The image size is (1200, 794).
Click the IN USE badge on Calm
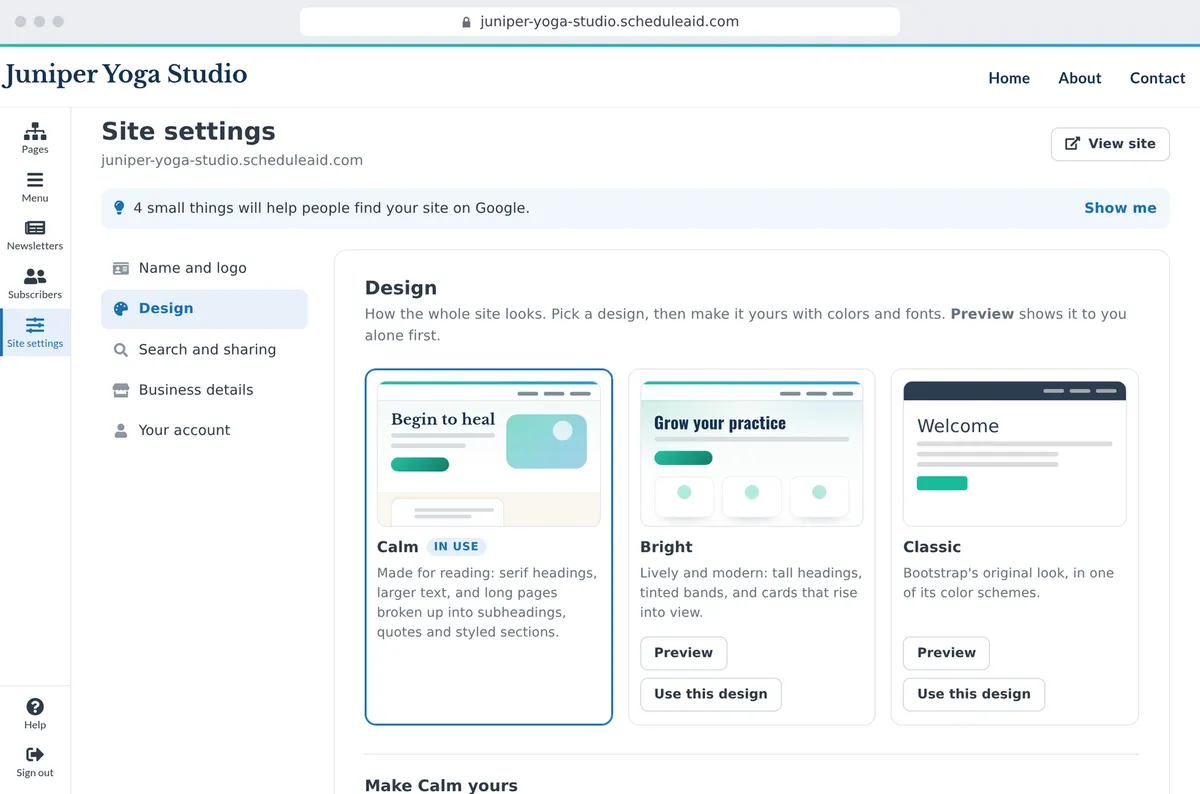pyautogui.click(x=456, y=547)
